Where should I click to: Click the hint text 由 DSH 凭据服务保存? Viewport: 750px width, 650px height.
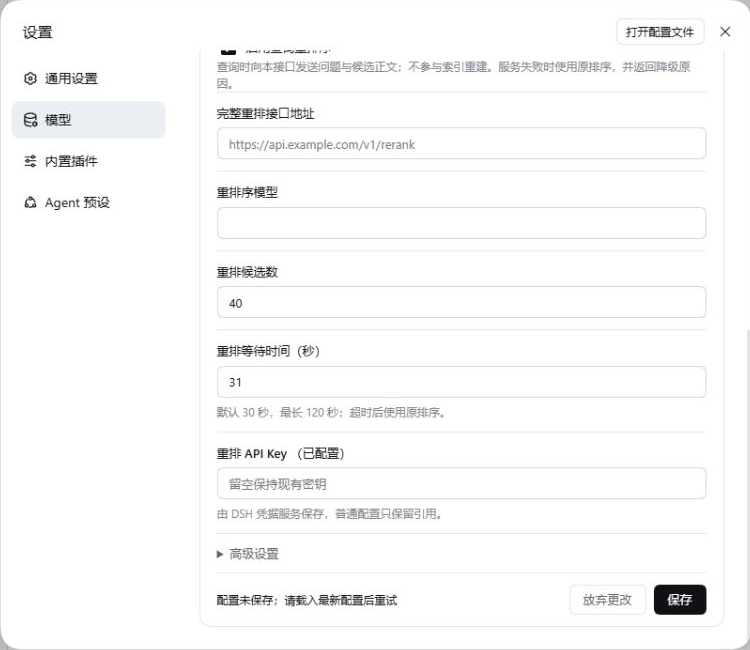tap(329, 514)
